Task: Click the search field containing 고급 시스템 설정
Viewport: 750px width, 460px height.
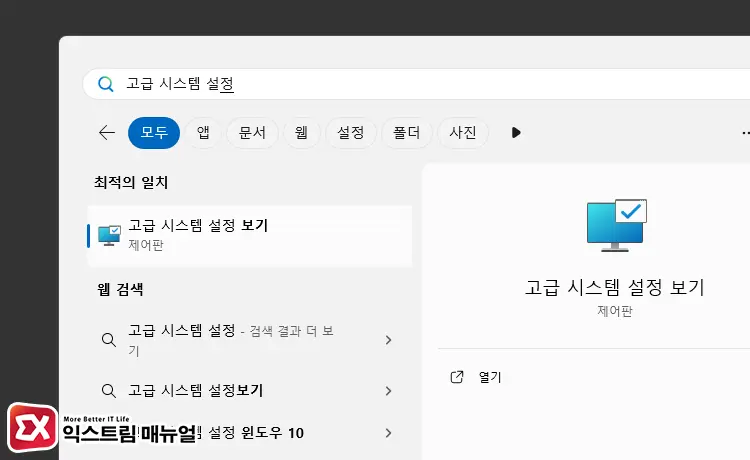Action: (x=416, y=84)
